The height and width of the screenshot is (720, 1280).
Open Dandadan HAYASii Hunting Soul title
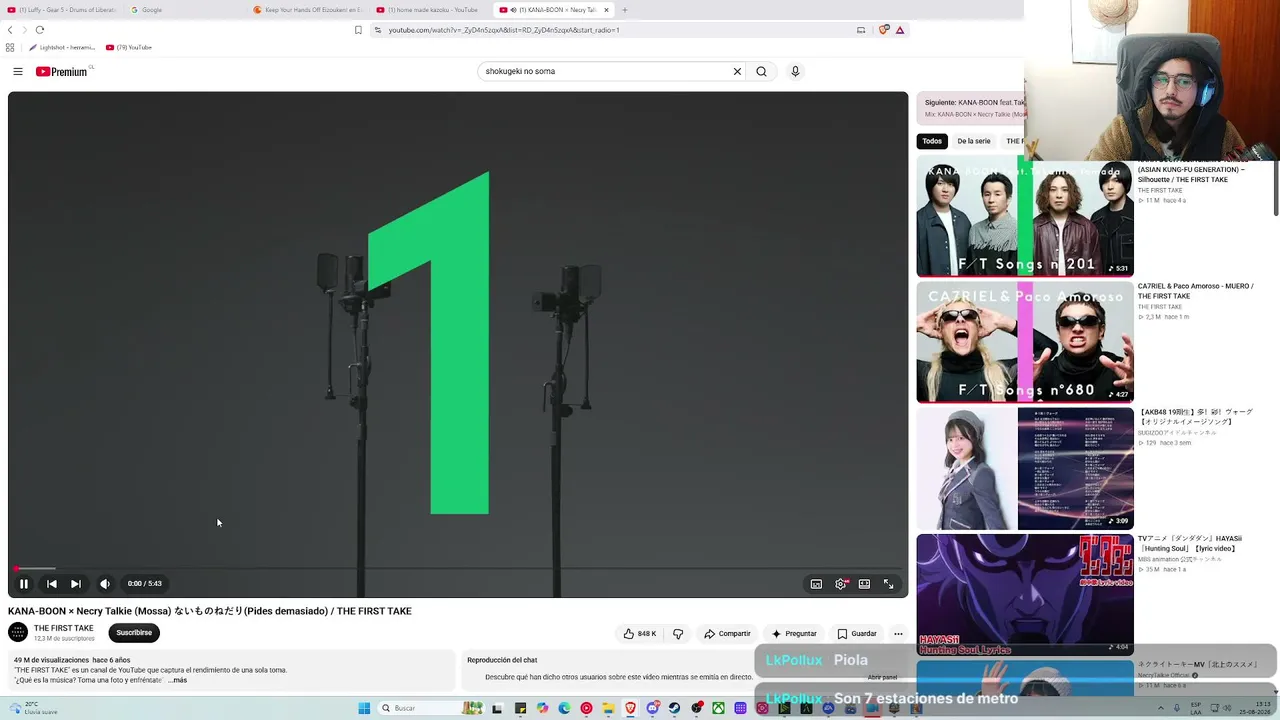[x=1190, y=543]
